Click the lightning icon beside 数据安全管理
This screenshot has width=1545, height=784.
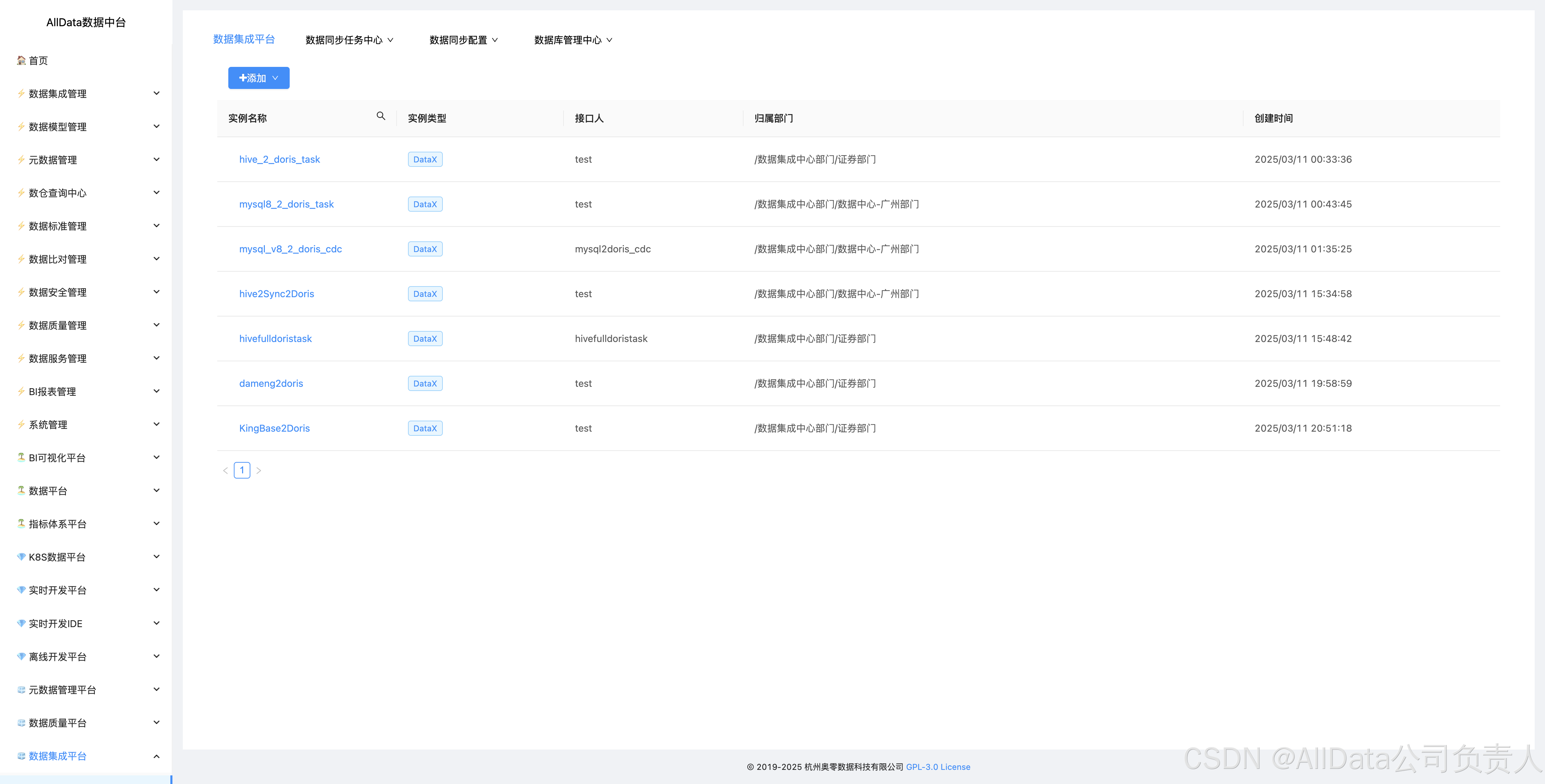(22, 292)
